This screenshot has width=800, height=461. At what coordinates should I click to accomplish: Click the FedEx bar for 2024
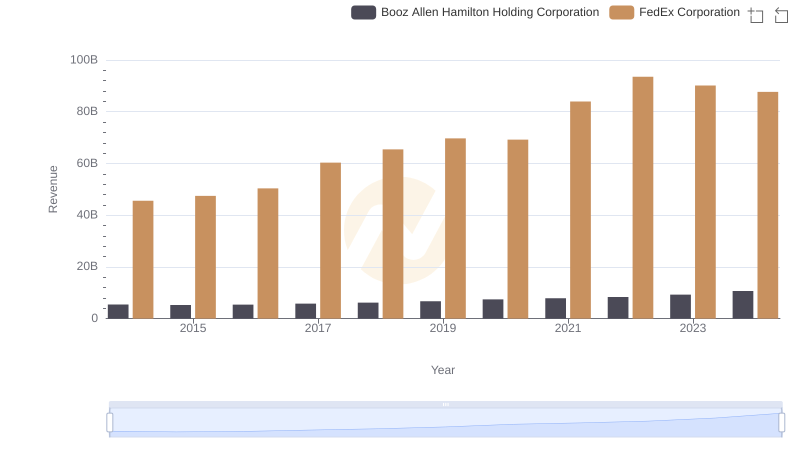tap(768, 206)
